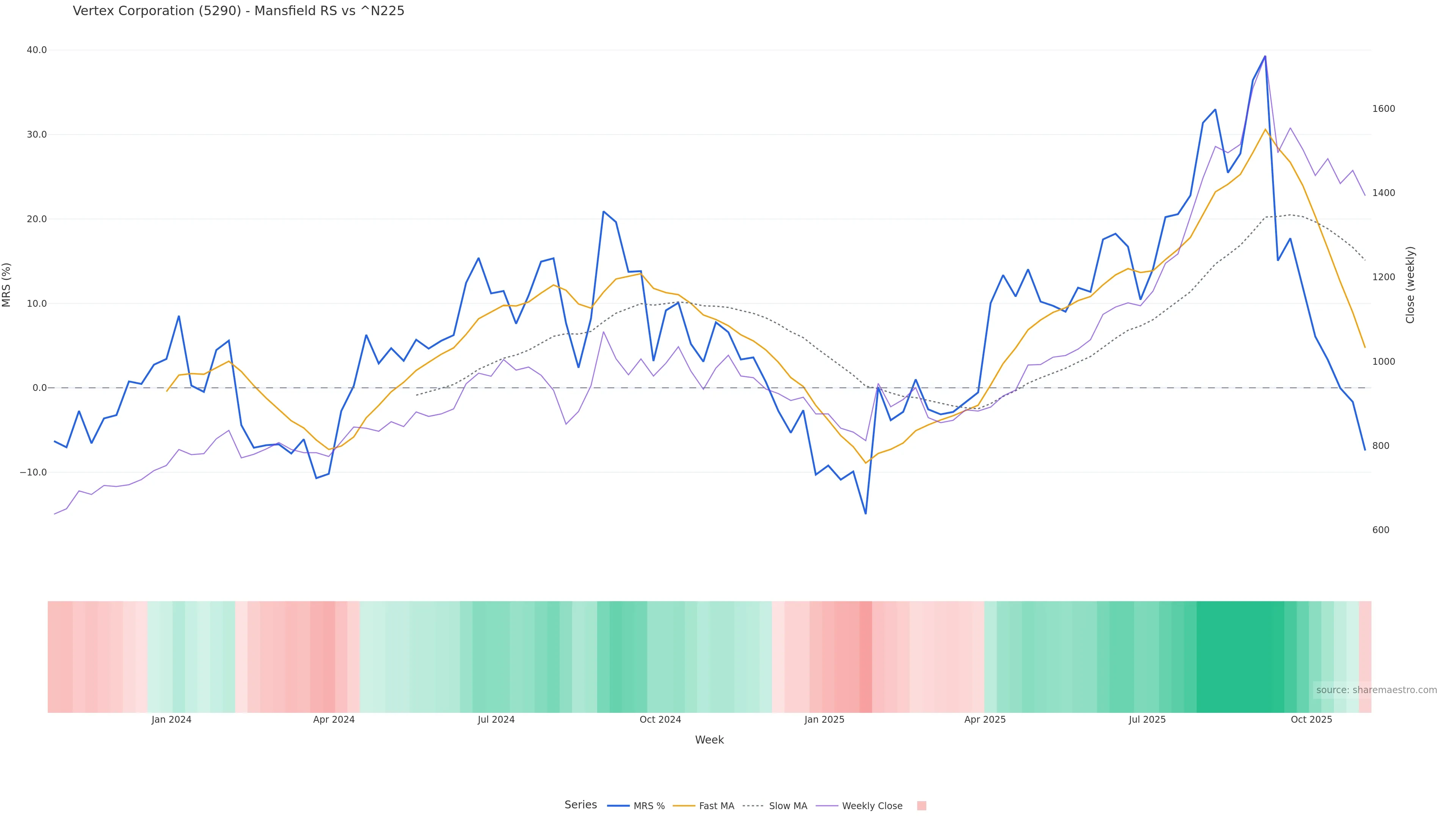Click the sharemaestro.com source link
This screenshot has width=1456, height=819.
pyautogui.click(x=1376, y=690)
